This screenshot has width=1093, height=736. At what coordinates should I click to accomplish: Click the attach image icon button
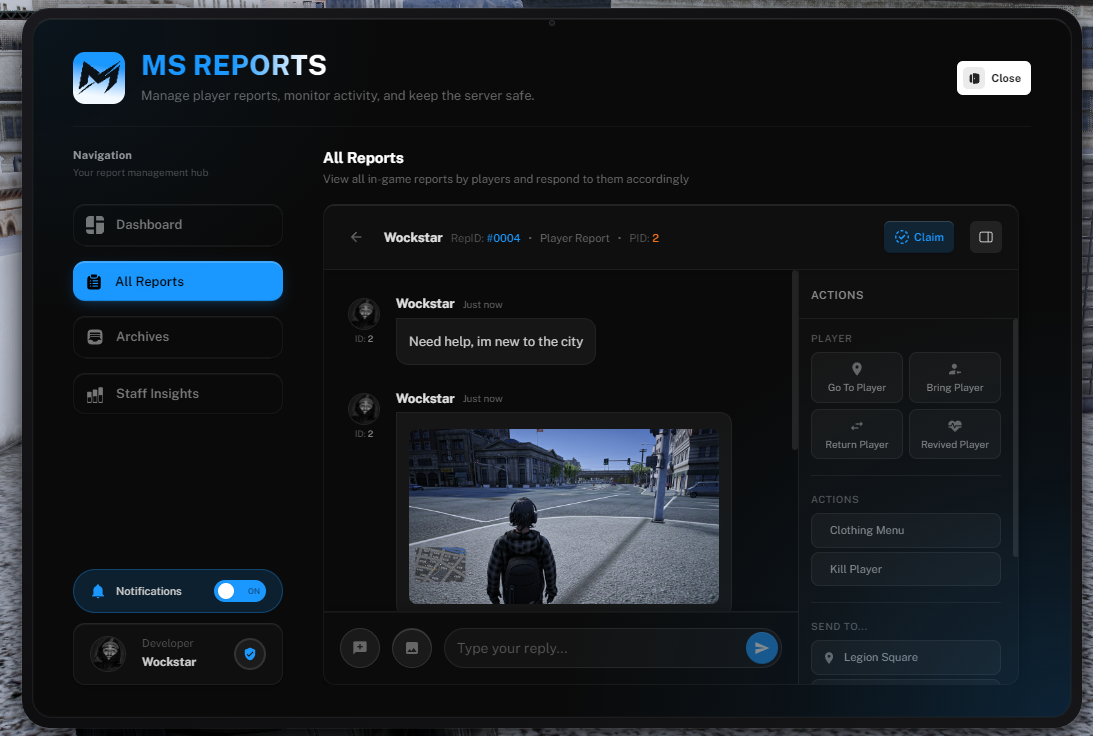pyautogui.click(x=412, y=648)
